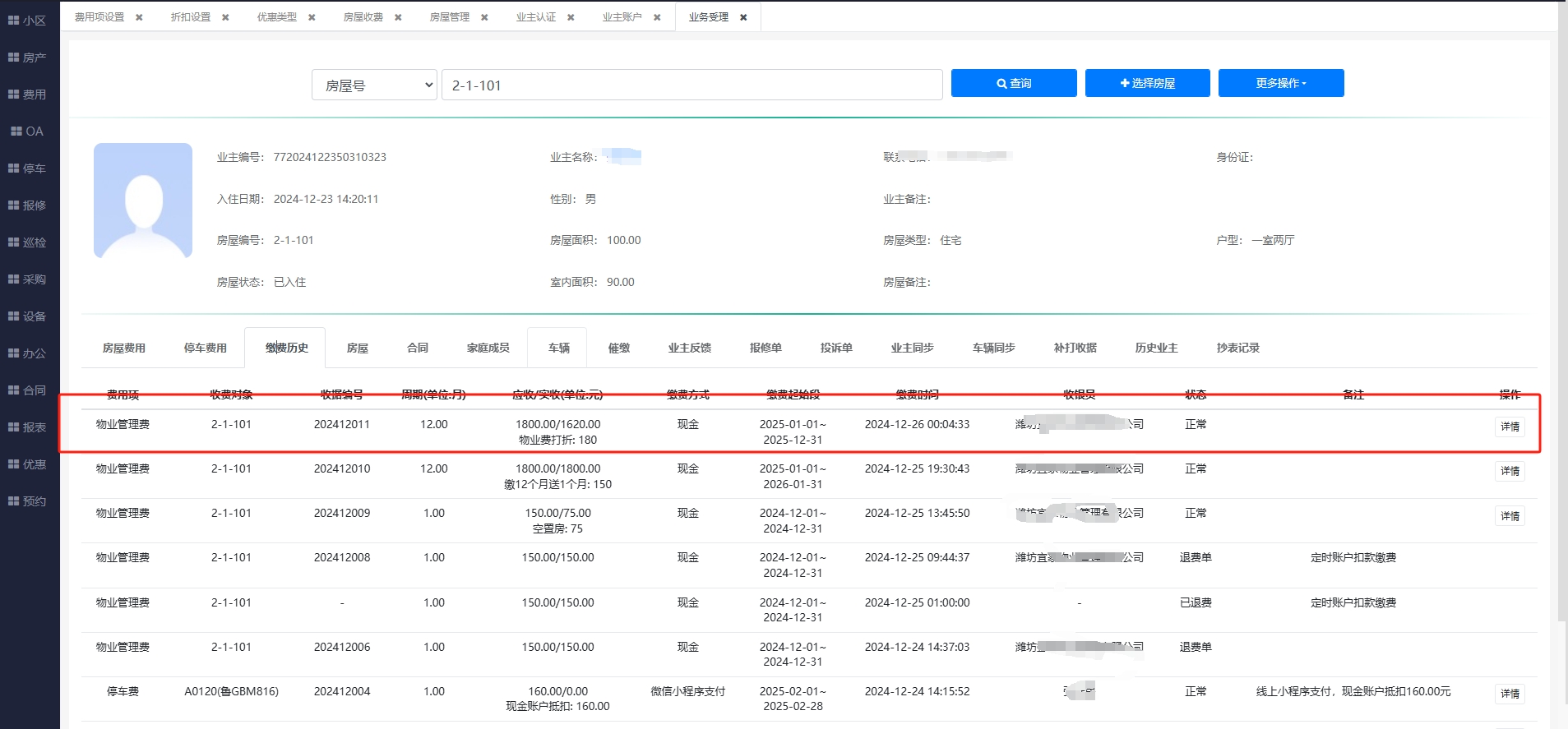
Task: Select the 催缴 tab
Action: pyautogui.click(x=619, y=348)
